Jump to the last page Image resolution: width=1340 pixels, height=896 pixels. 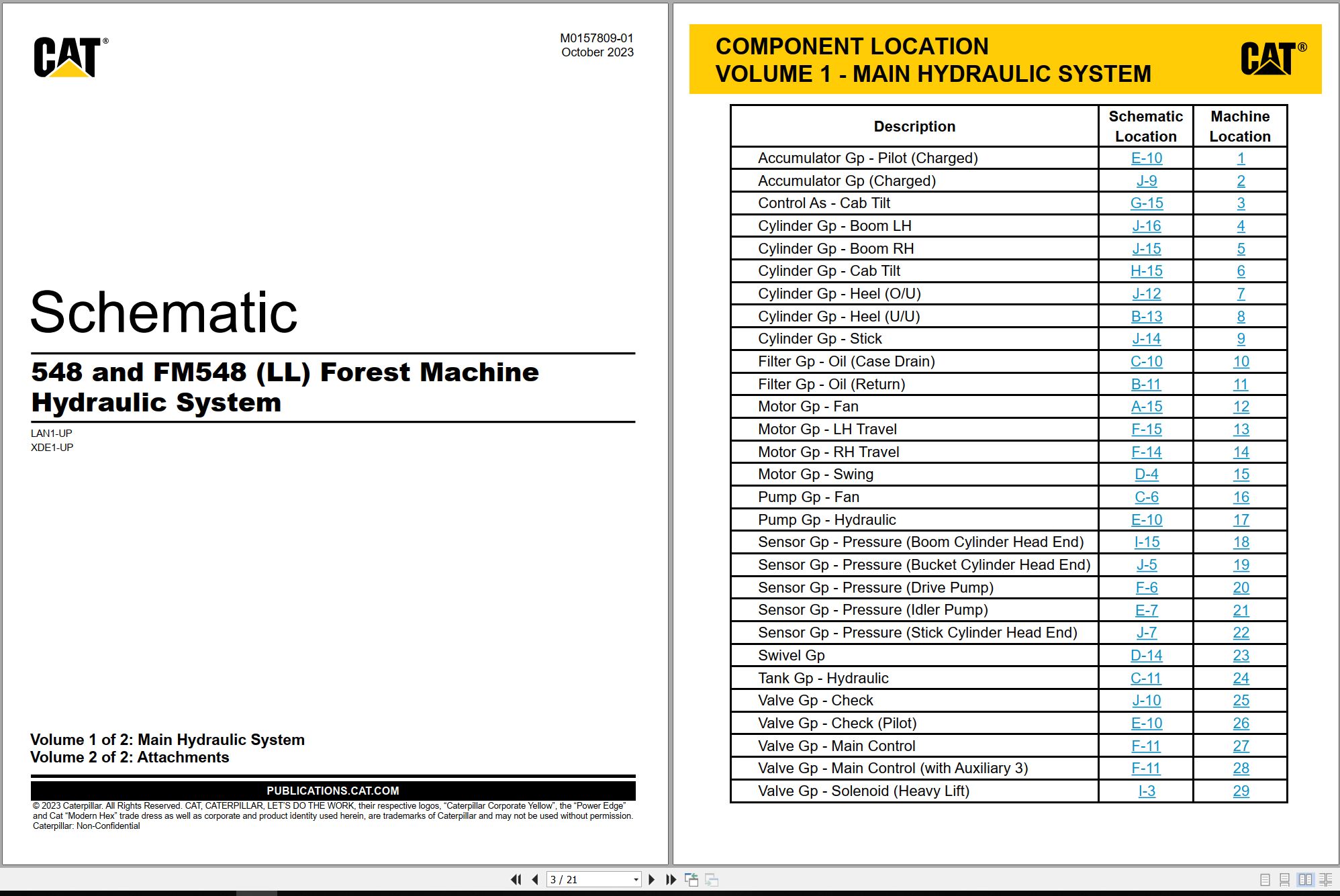[x=671, y=879]
